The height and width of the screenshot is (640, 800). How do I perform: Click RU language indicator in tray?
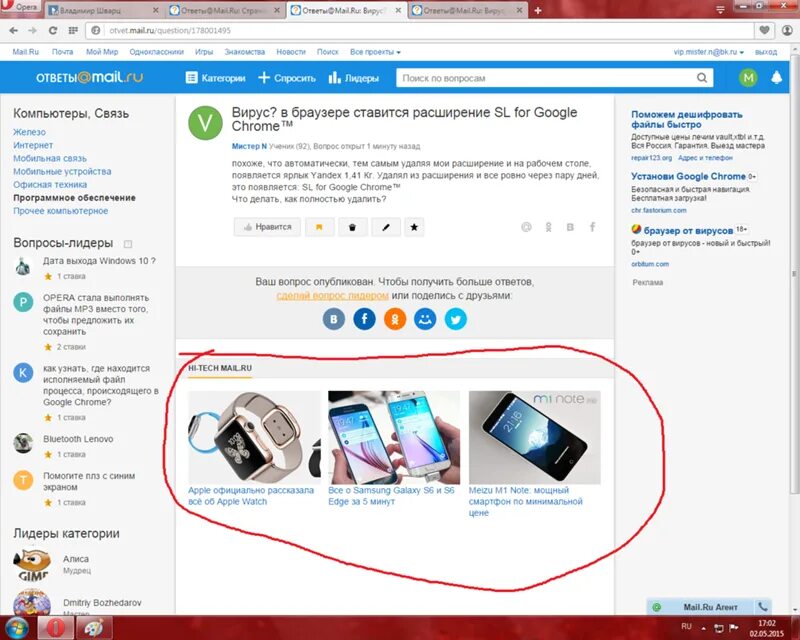click(x=686, y=626)
